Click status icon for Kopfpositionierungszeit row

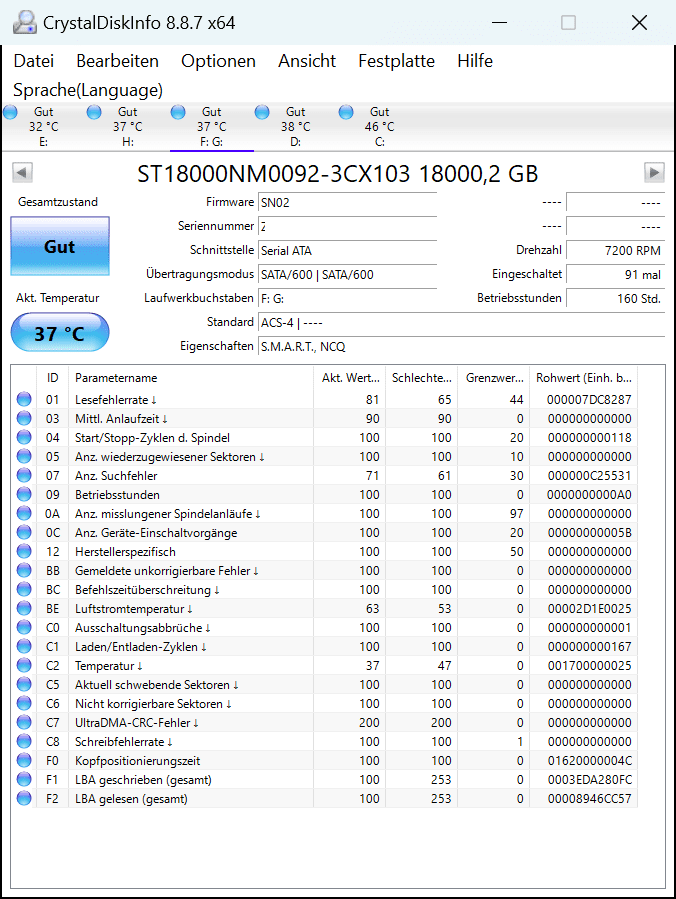(24, 760)
